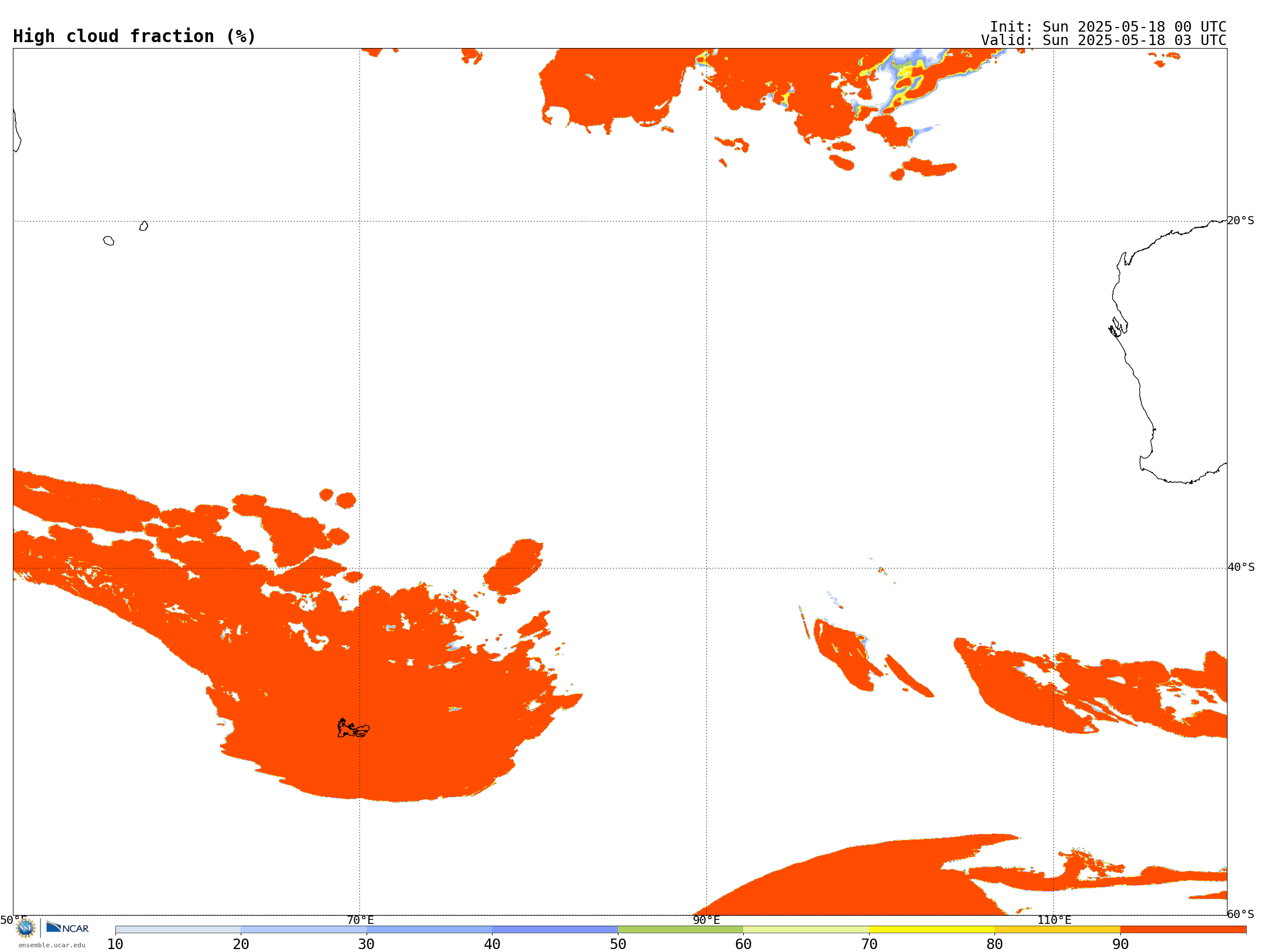Open the ensemble.ucar.edu link text

click(x=52, y=945)
